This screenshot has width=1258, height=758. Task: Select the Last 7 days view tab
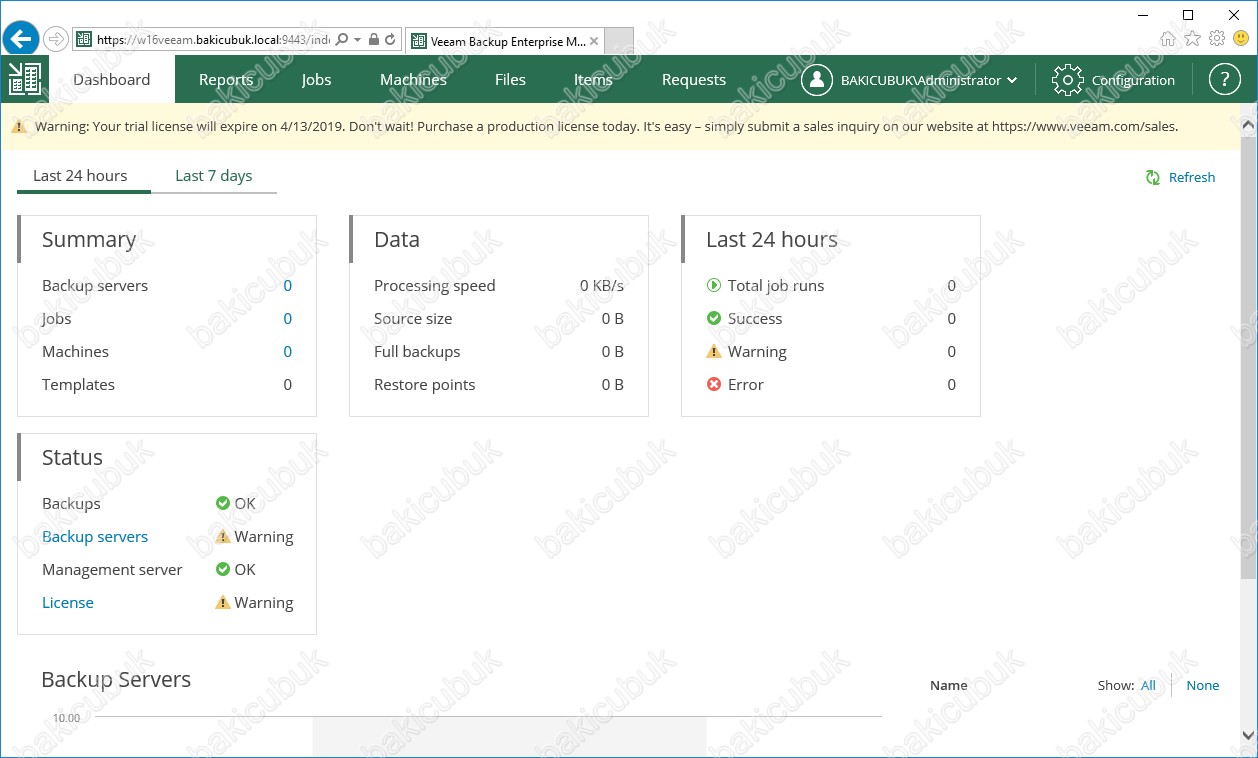pos(214,175)
